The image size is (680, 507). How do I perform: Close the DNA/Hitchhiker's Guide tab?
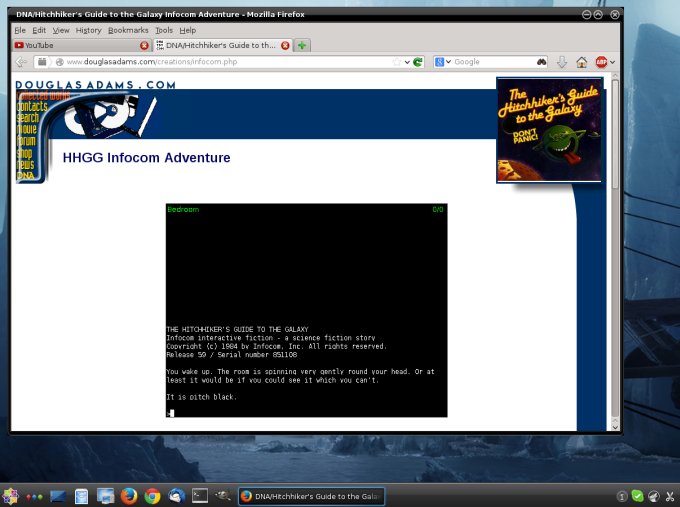click(285, 45)
